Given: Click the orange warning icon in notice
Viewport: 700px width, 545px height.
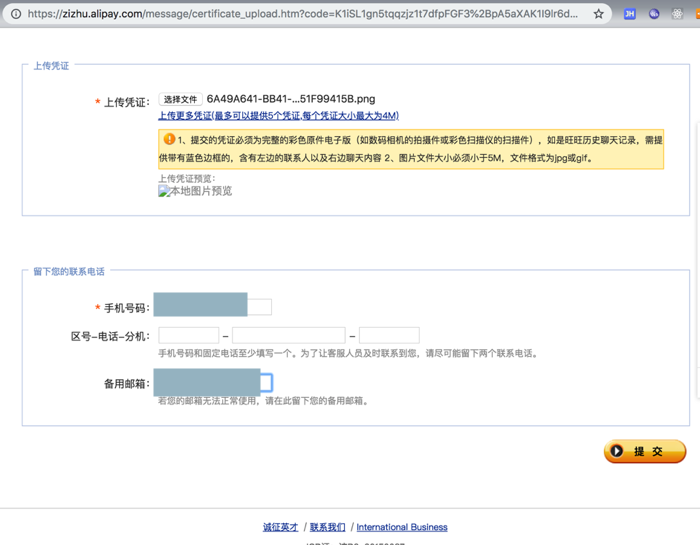Looking at the screenshot, I should (x=169, y=139).
